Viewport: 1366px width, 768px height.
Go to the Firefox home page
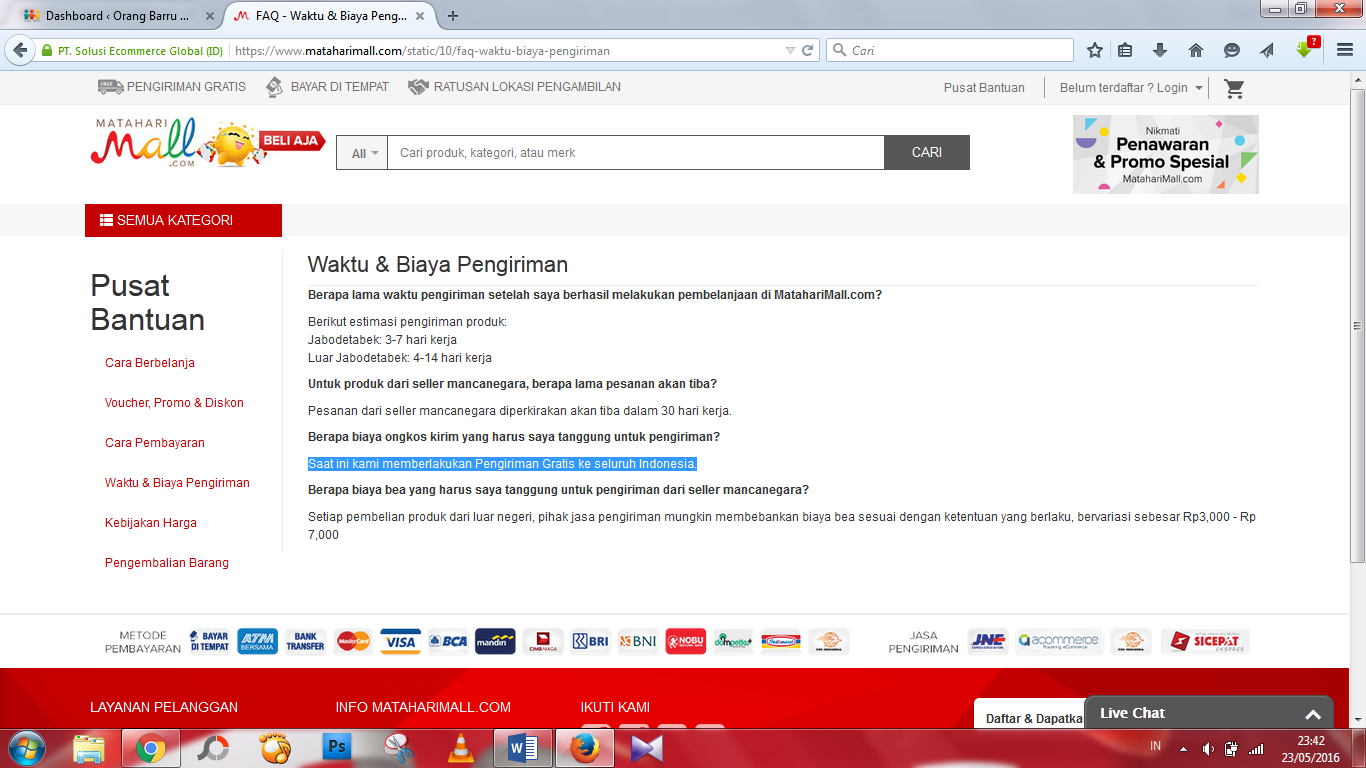click(x=1196, y=50)
